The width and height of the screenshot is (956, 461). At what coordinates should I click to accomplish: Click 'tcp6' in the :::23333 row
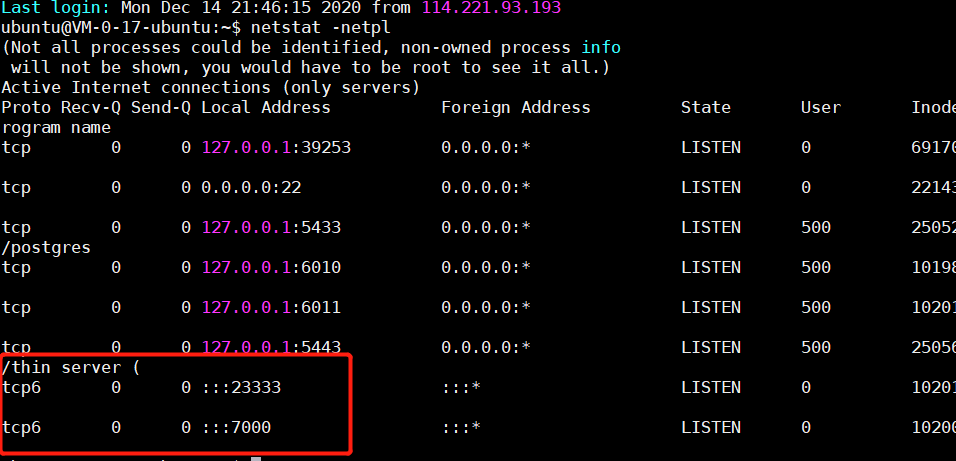pyautogui.click(x=21, y=387)
